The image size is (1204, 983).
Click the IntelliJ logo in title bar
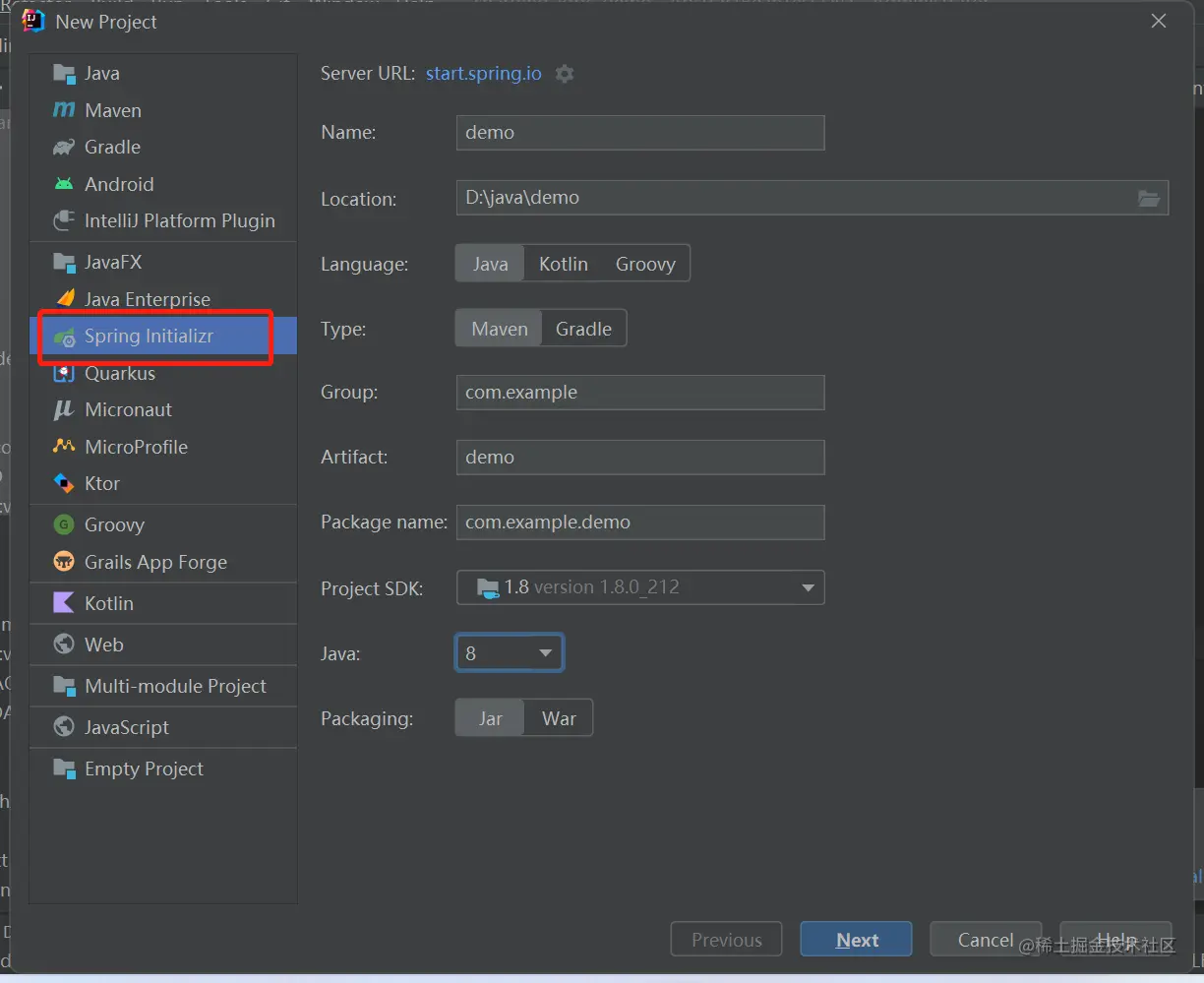pos(33,21)
